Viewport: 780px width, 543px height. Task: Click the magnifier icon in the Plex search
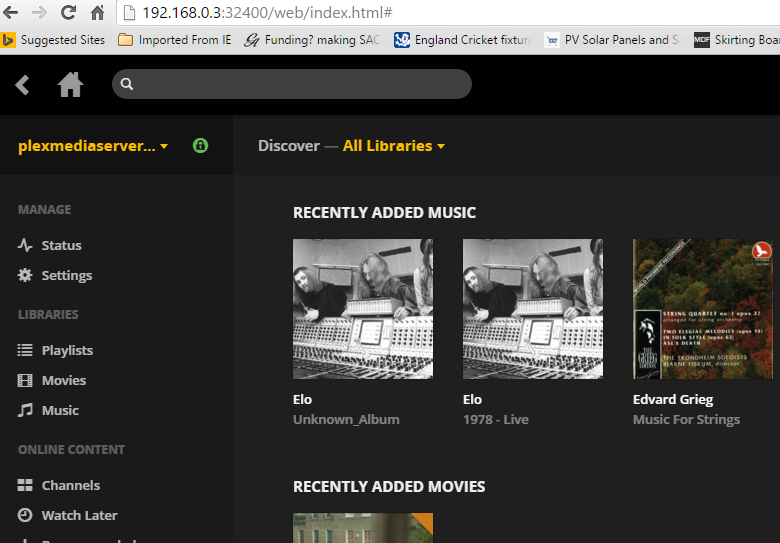coord(127,84)
